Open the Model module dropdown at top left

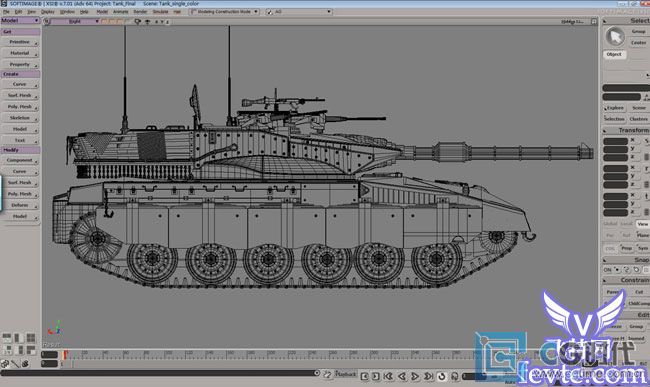coord(20,20)
